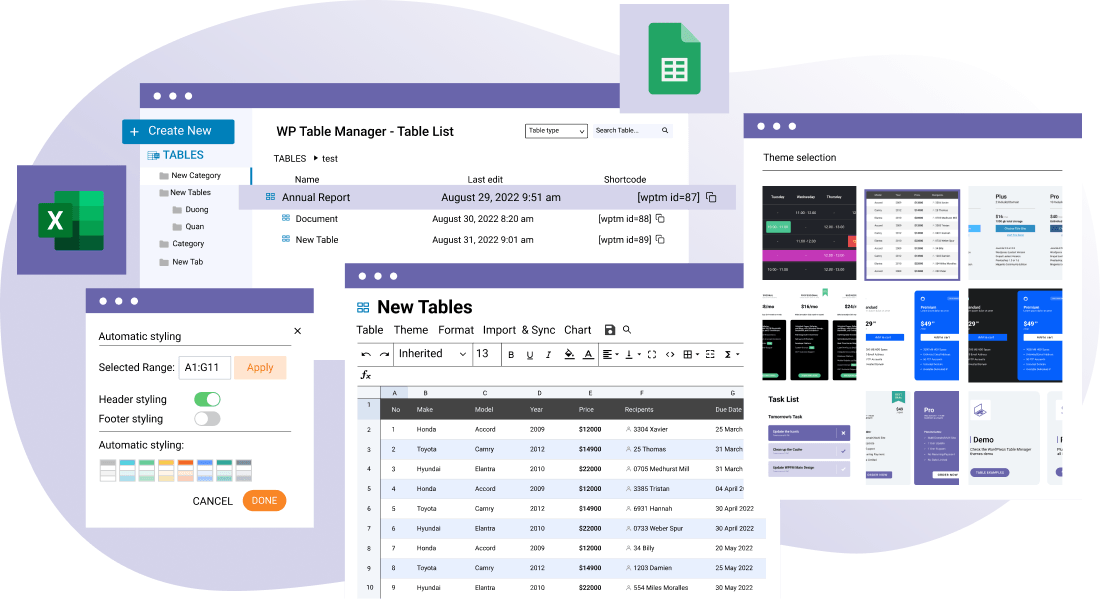Click the save (floppy disk) icon

point(610,330)
